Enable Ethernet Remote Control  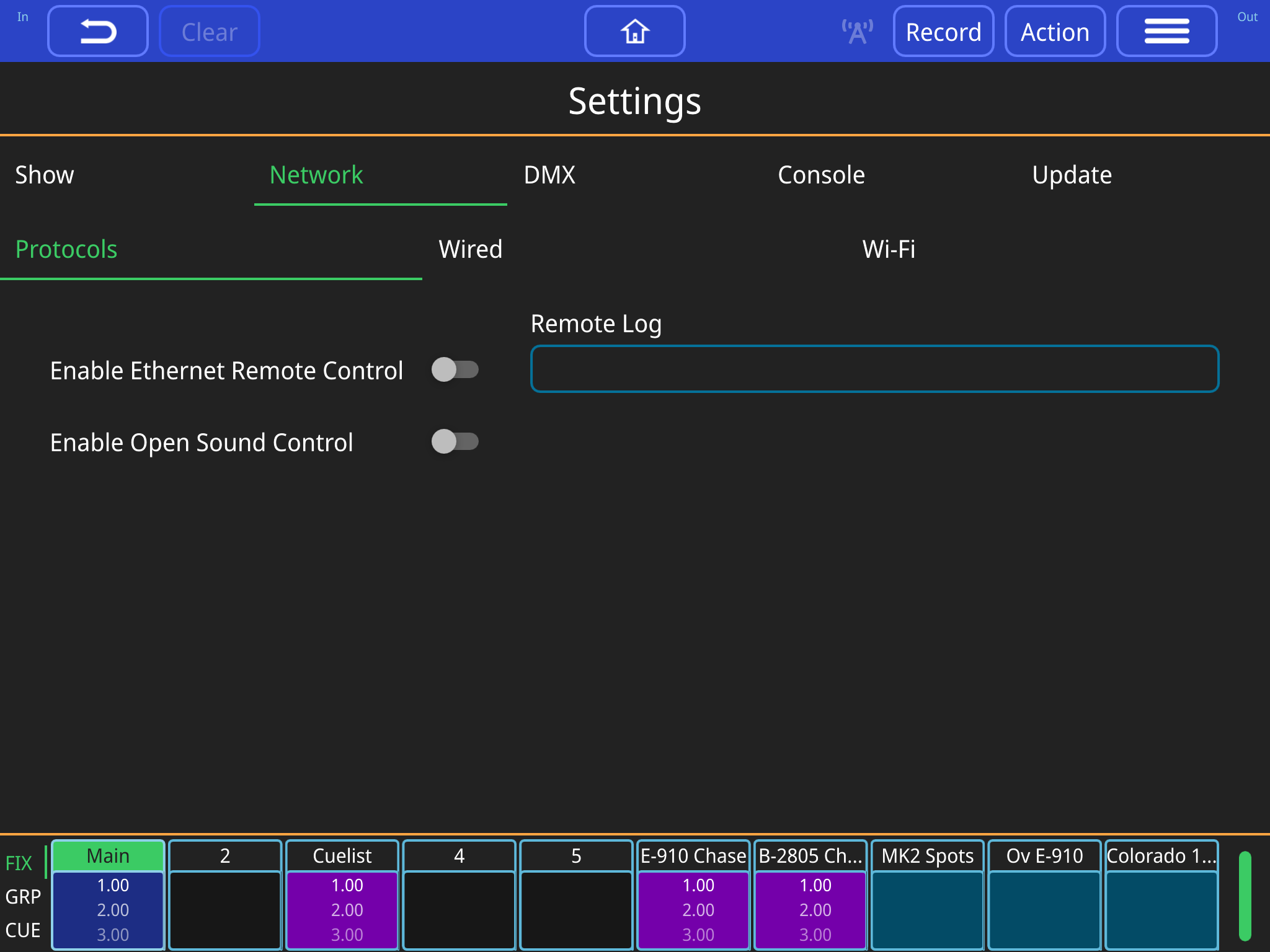[x=456, y=369]
